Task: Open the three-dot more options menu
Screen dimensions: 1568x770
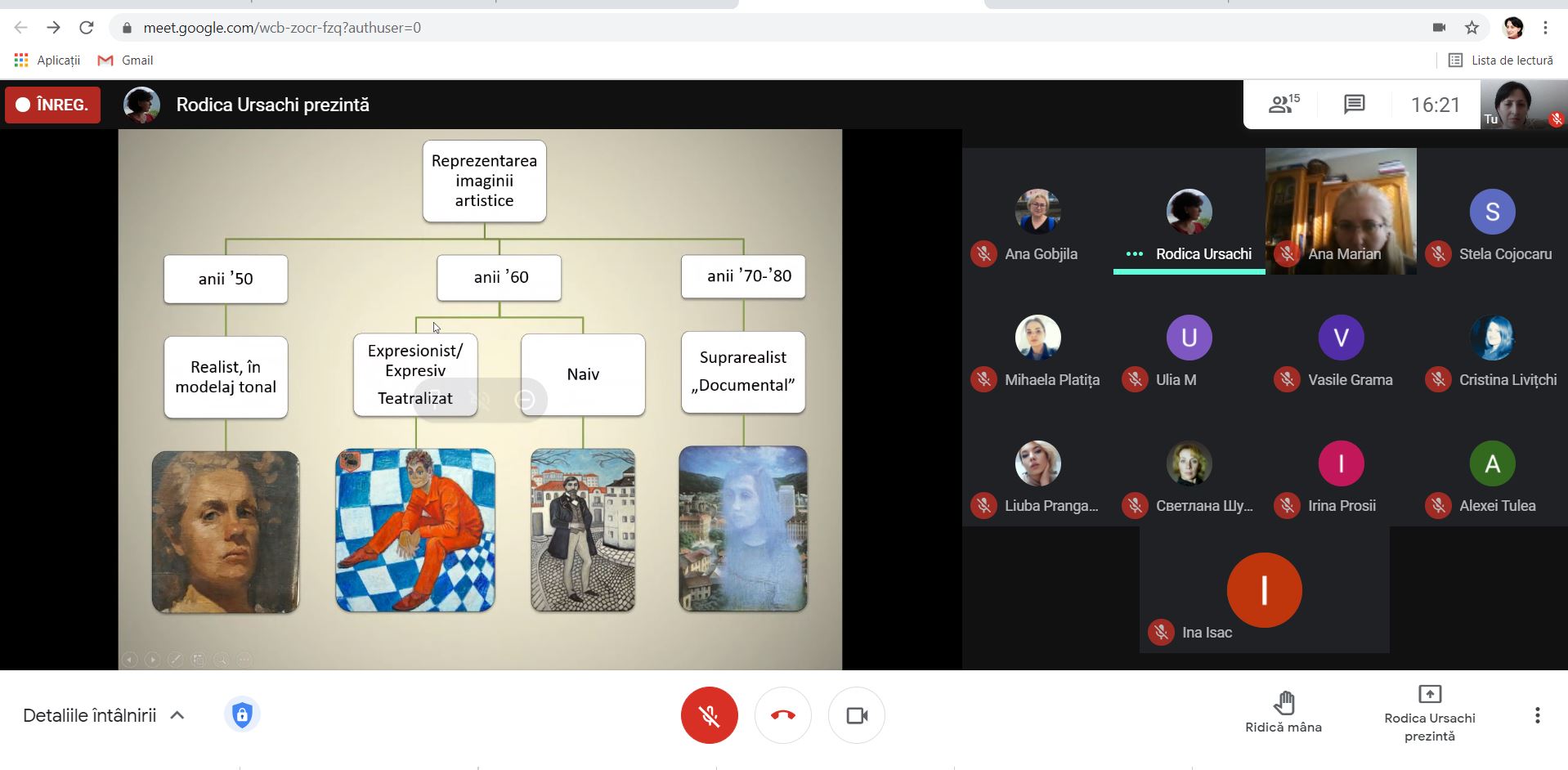Action: (x=1537, y=715)
